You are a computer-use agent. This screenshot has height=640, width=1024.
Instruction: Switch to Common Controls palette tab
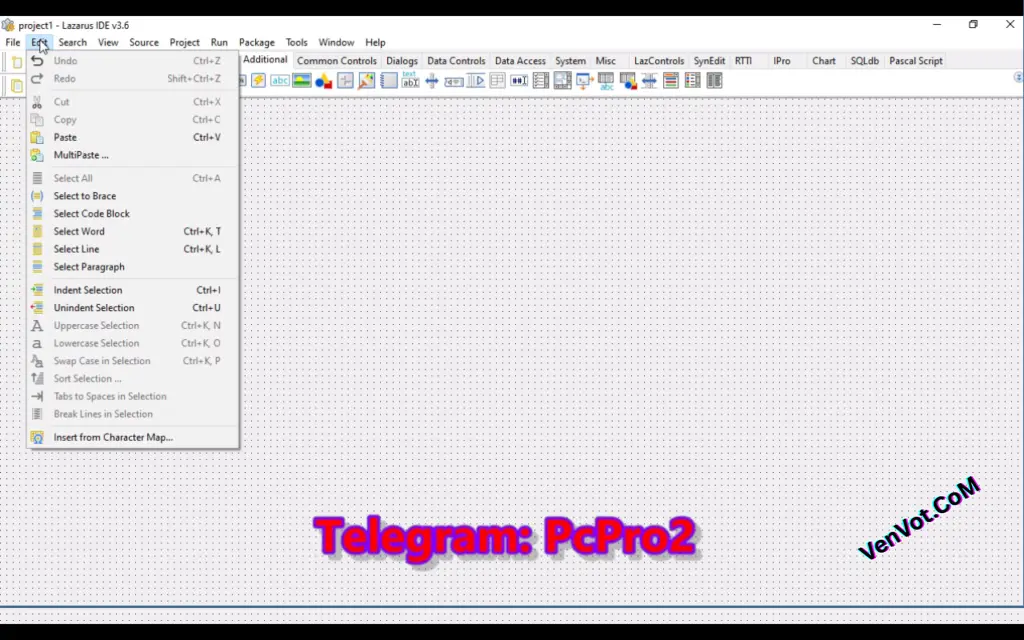[x=337, y=61]
